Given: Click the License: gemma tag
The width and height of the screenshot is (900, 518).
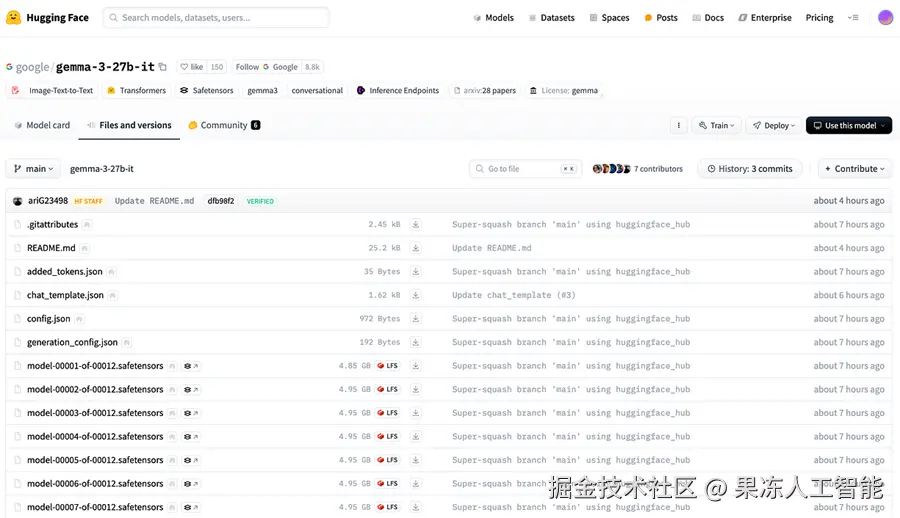Looking at the screenshot, I should [564, 91].
